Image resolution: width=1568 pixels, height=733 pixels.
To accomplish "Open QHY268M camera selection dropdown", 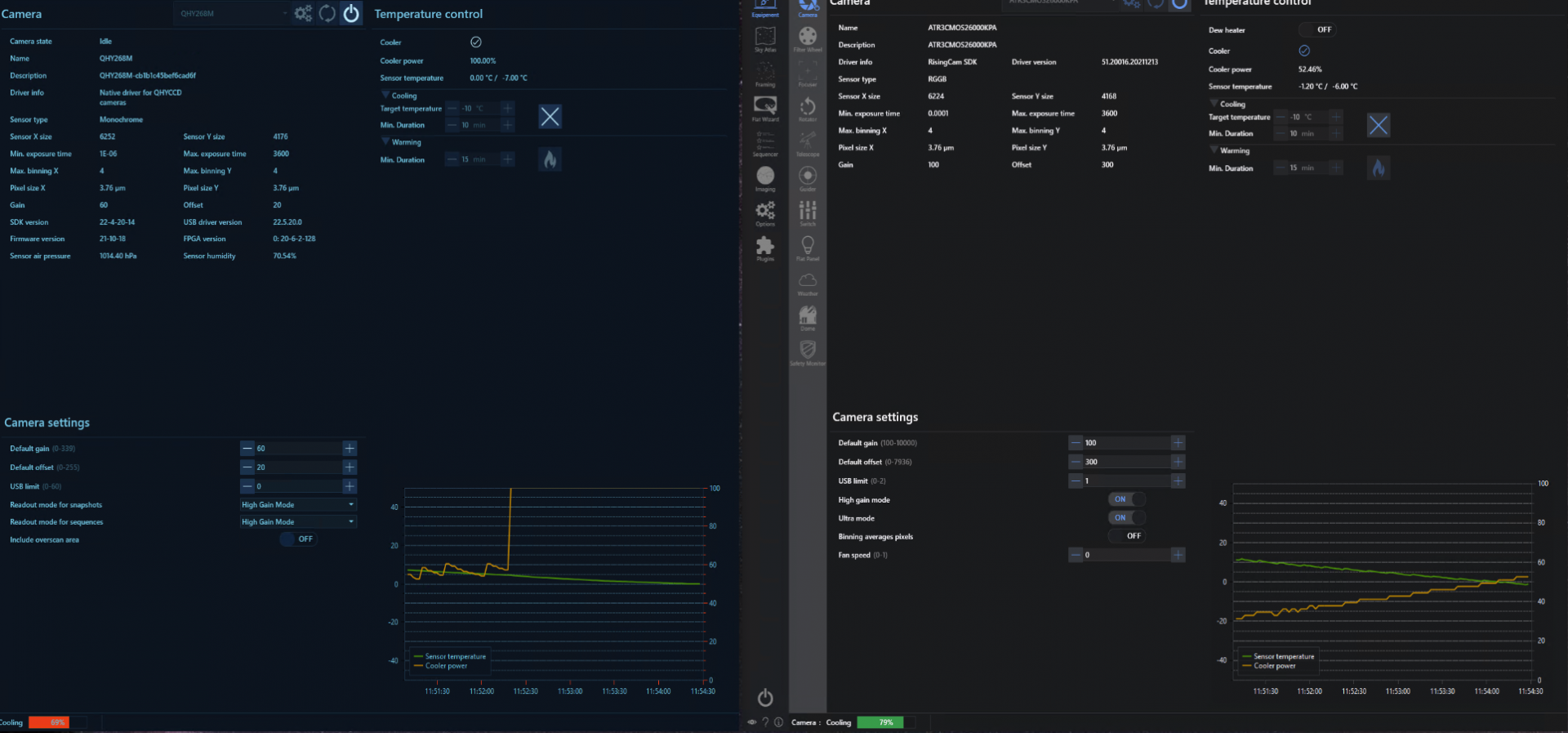I will [232, 13].
